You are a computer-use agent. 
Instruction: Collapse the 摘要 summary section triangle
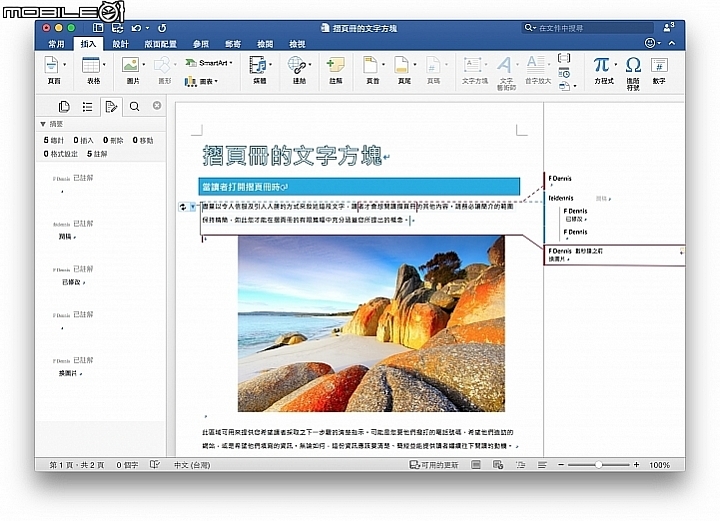click(43, 124)
